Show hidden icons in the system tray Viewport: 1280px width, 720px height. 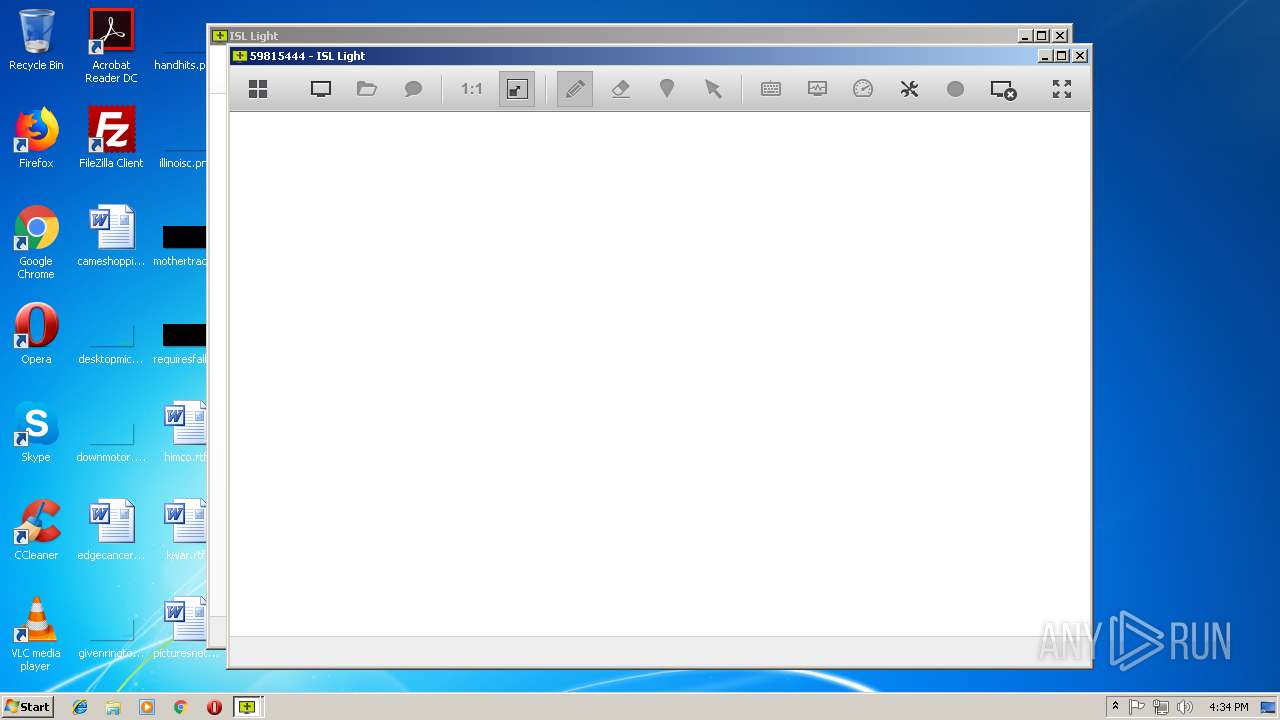coord(1115,707)
